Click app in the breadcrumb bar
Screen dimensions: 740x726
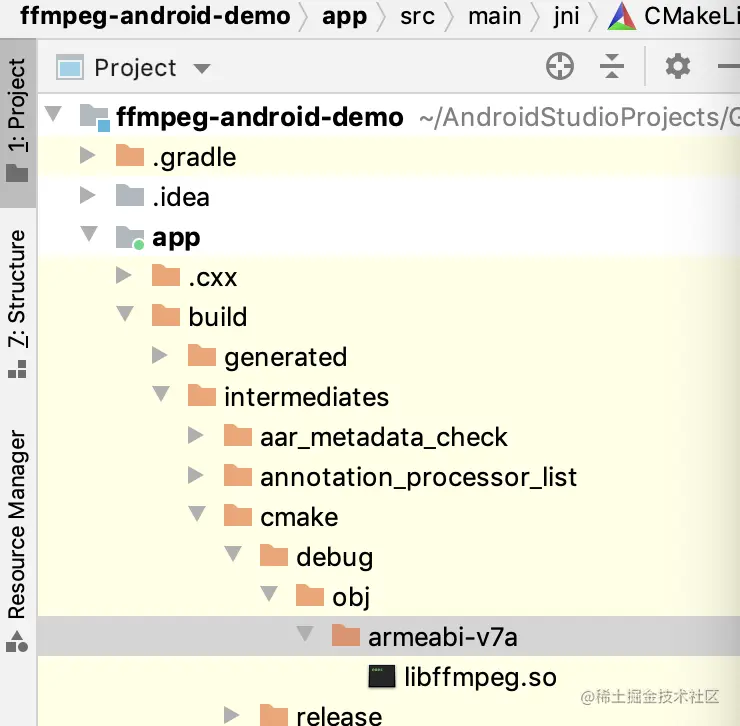tap(344, 17)
